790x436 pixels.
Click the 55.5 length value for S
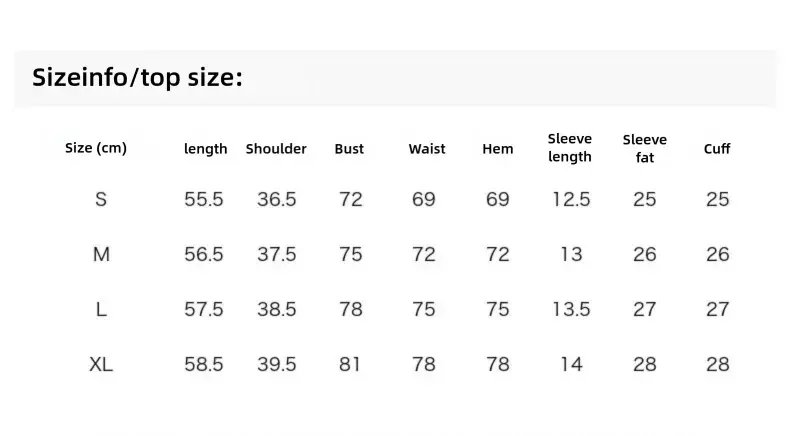coord(204,200)
